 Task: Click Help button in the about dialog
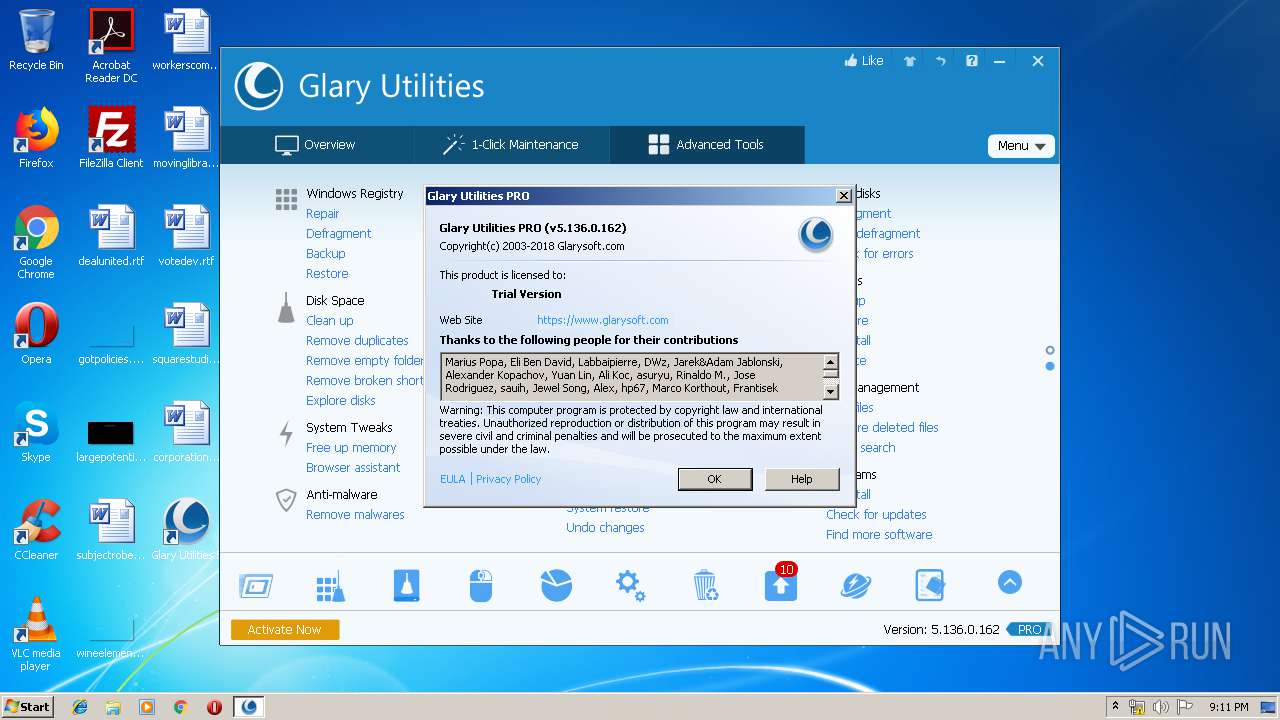(802, 479)
